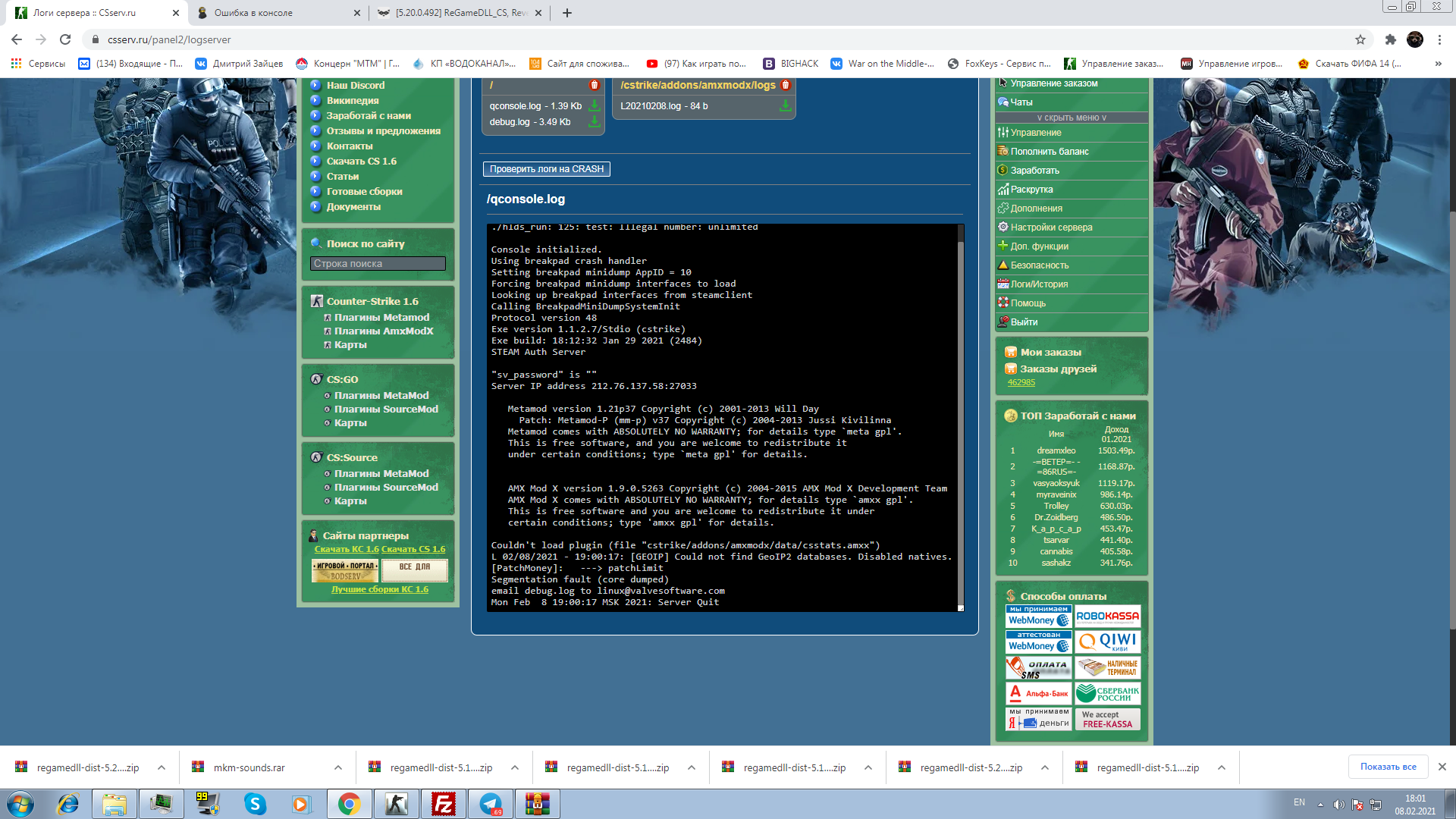Image resolution: width=1456 pixels, height=819 pixels.
Task: Delete the /cstrike/addons/amxmodx/logs folder trash icon
Action: point(786,85)
